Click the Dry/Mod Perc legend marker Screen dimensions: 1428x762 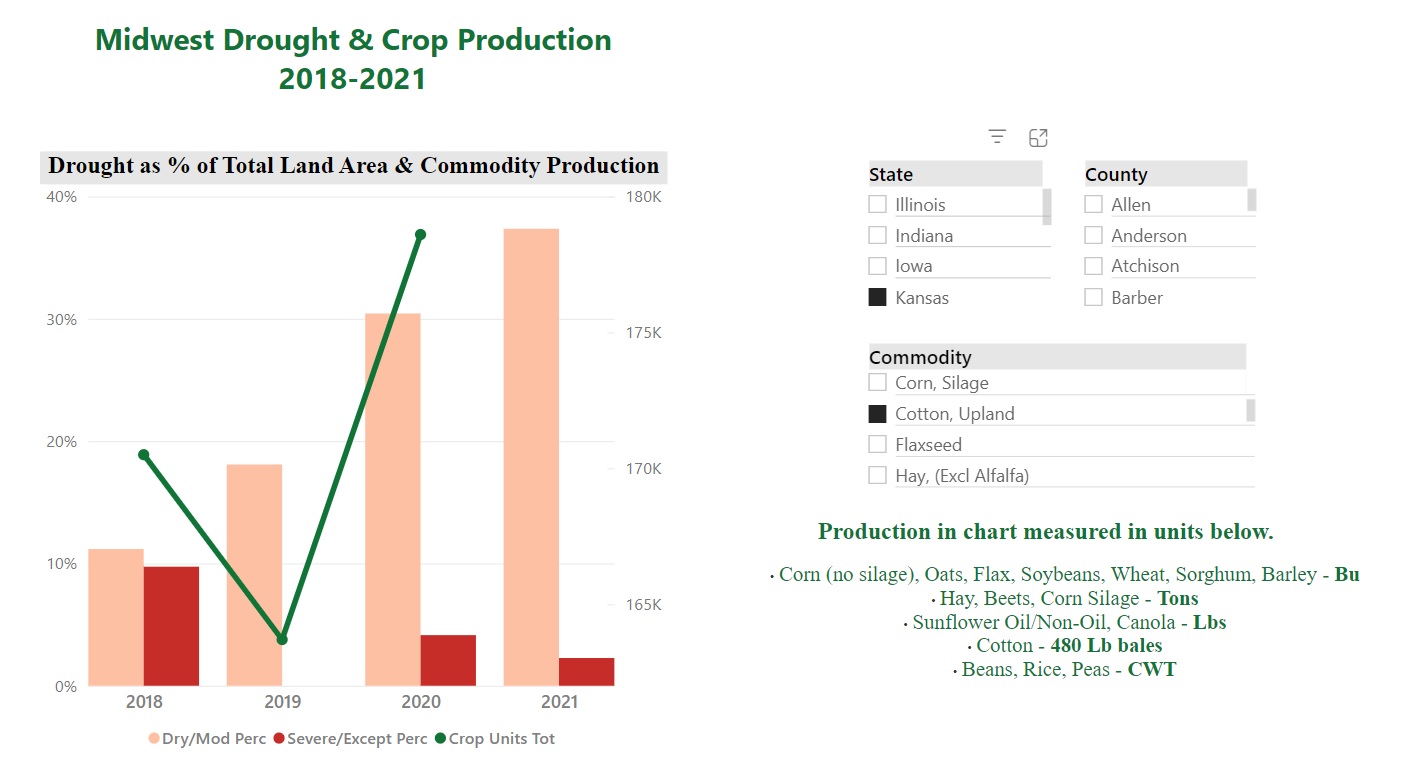154,739
